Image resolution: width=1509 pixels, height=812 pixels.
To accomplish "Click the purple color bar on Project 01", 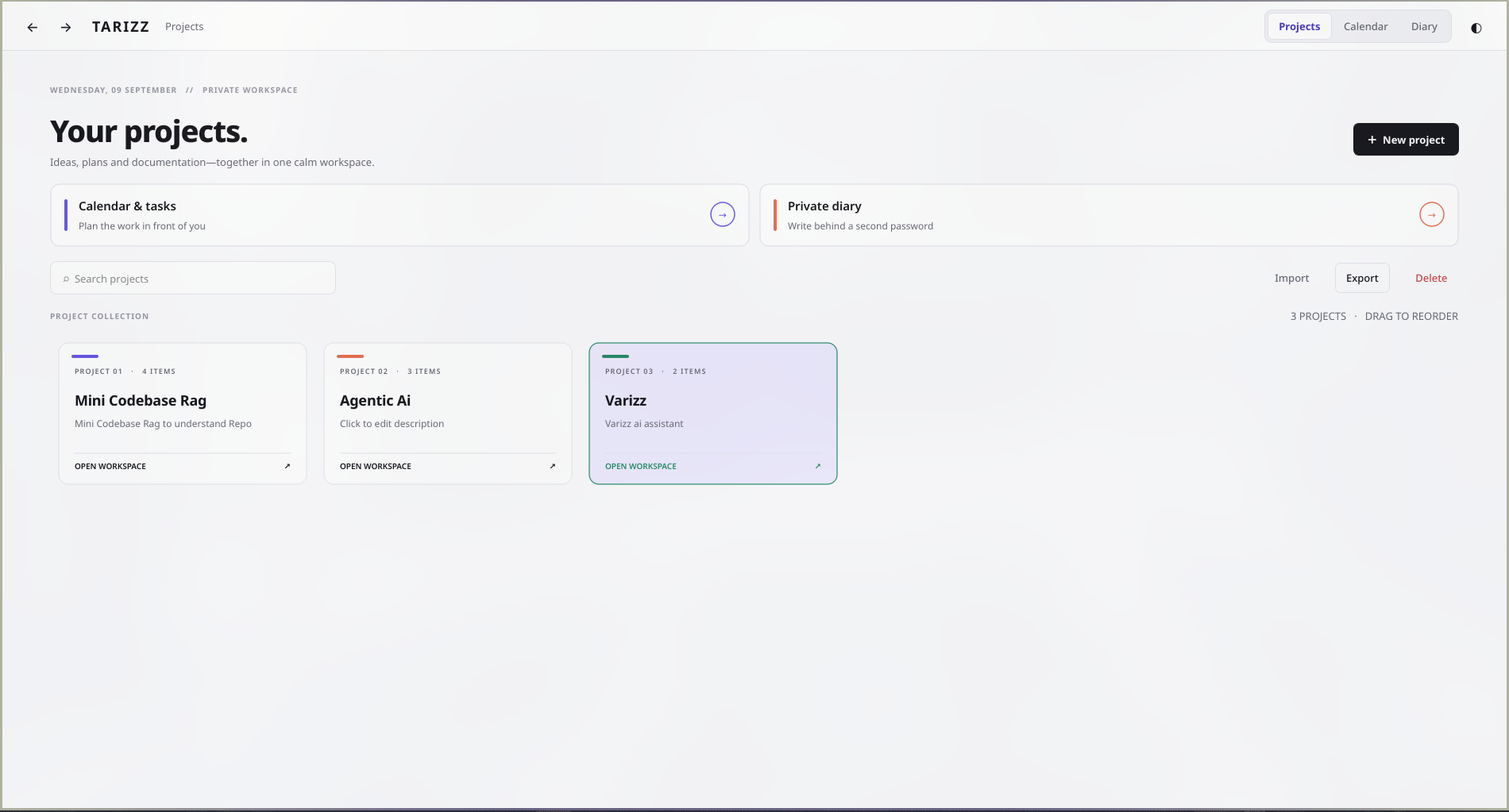I will (x=85, y=356).
